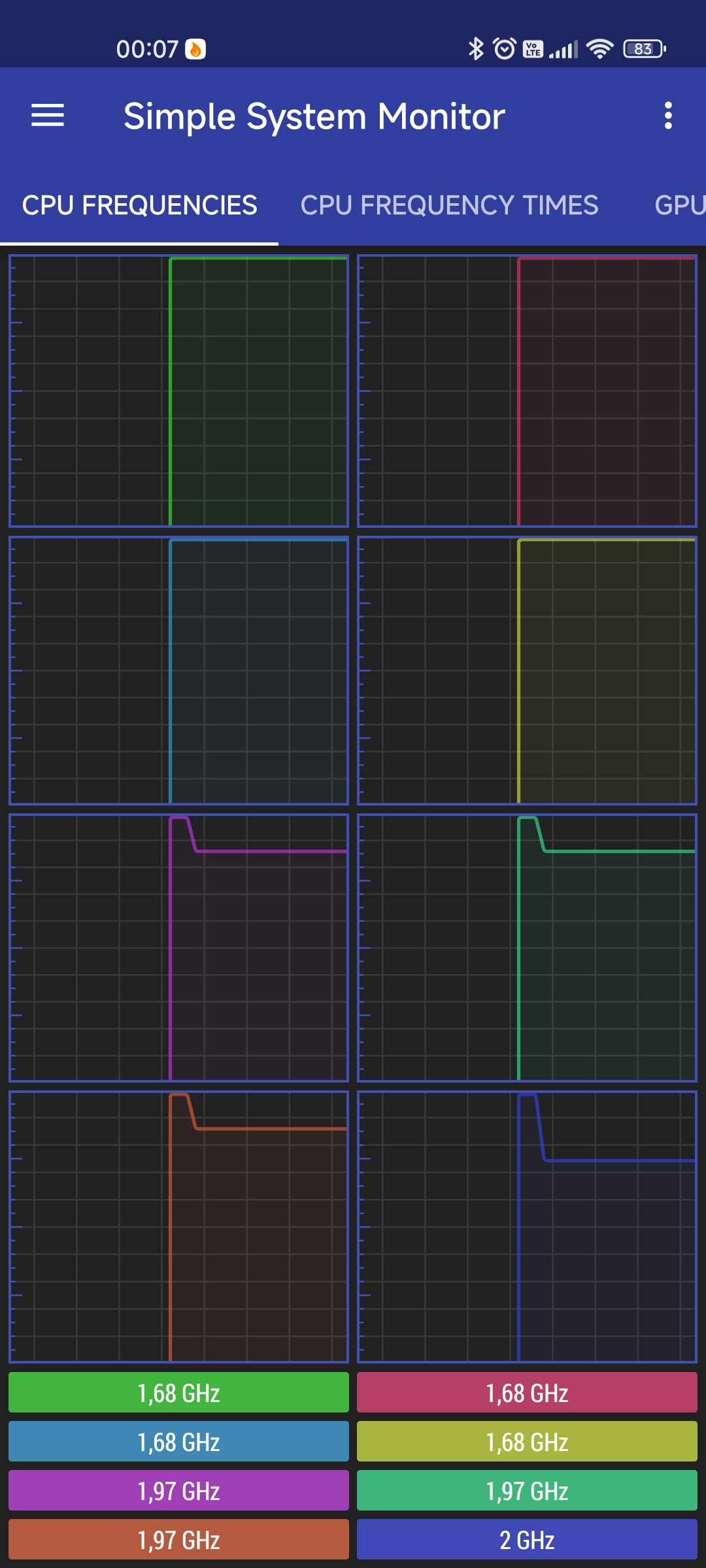Tap the light blue 1,68 GHz core label
The height and width of the screenshot is (1568, 706).
tap(178, 1441)
